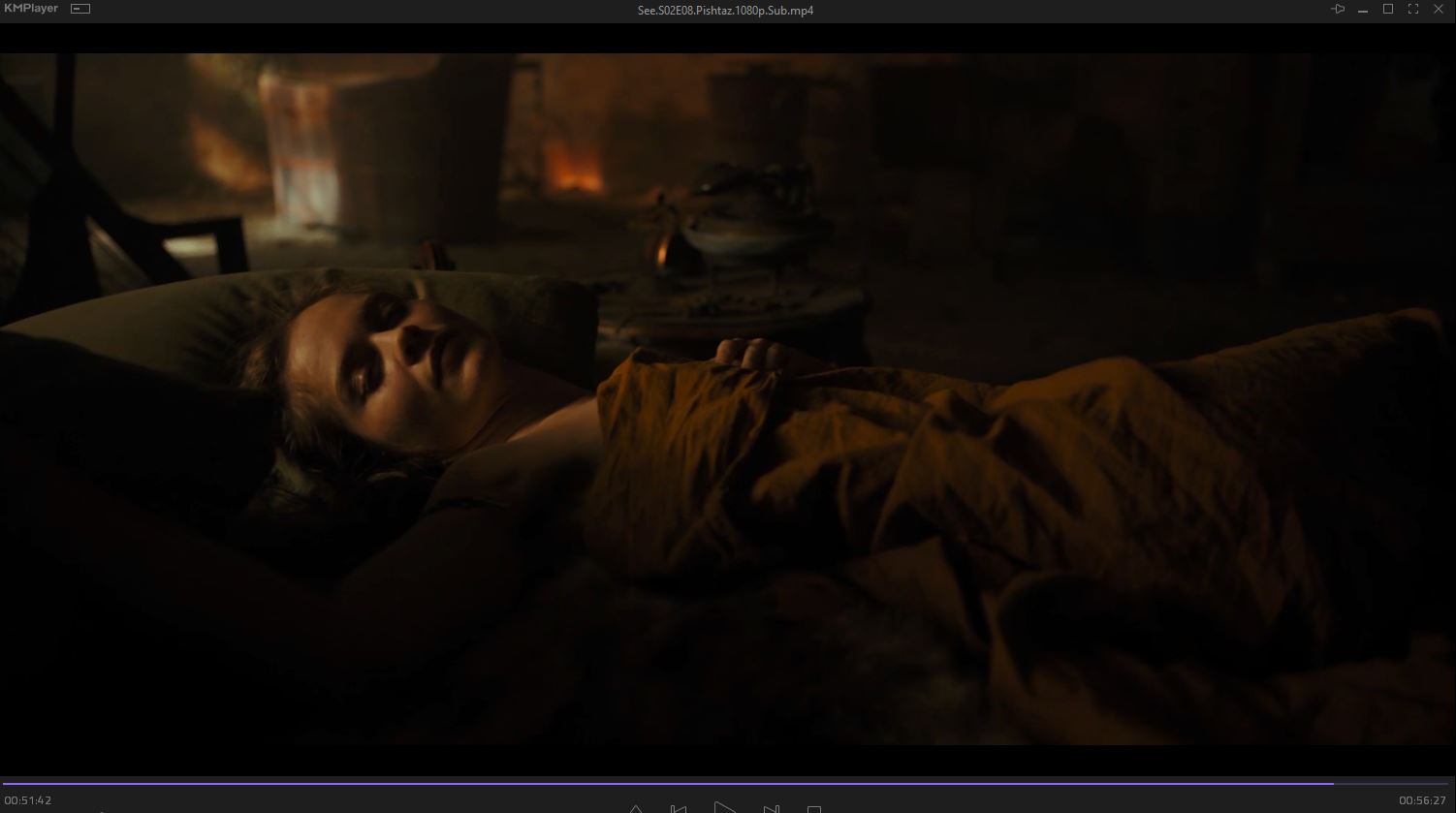This screenshot has width=1456, height=813.
Task: Open the KMPlayer logo main menu
Action: click(x=30, y=9)
